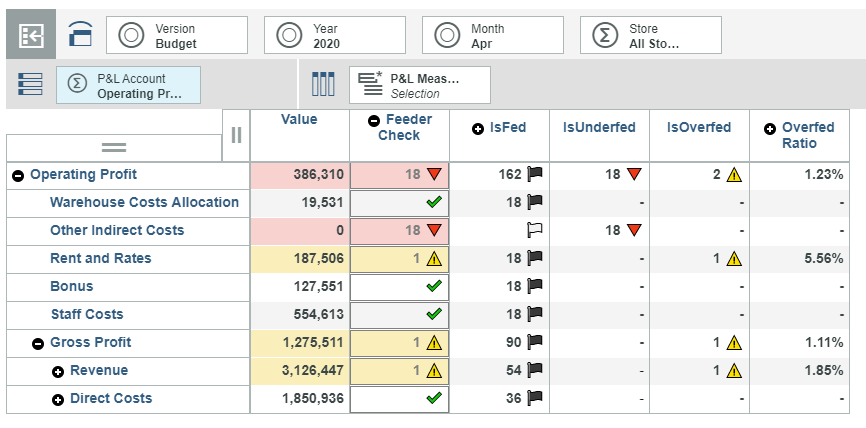Open the Year 2020 selector
866x428 pixels.
click(x=335, y=36)
